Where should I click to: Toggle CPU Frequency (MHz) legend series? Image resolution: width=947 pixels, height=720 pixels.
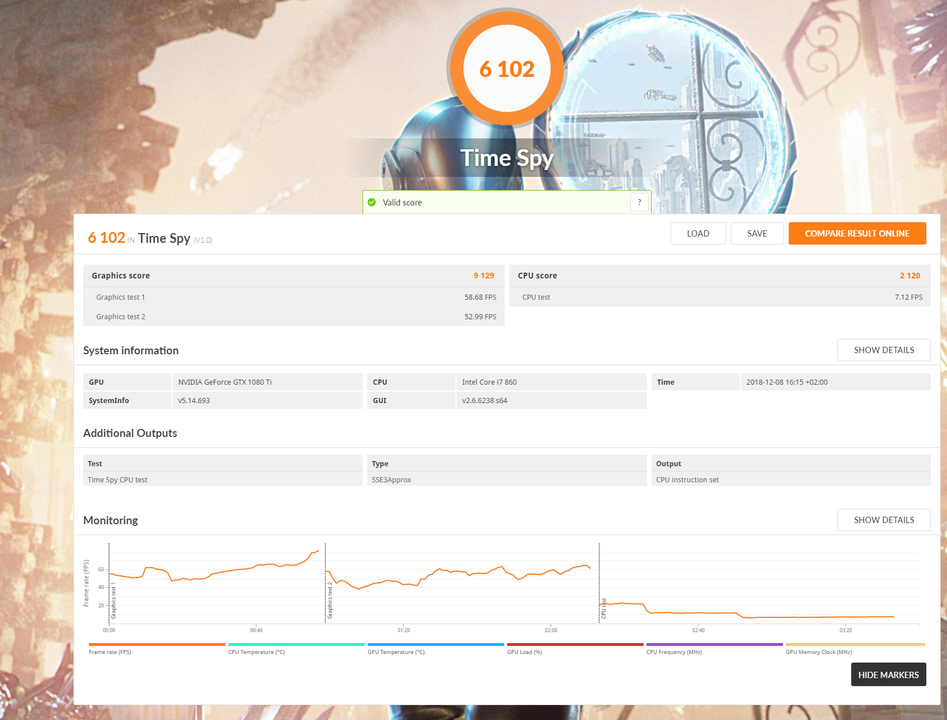click(714, 649)
